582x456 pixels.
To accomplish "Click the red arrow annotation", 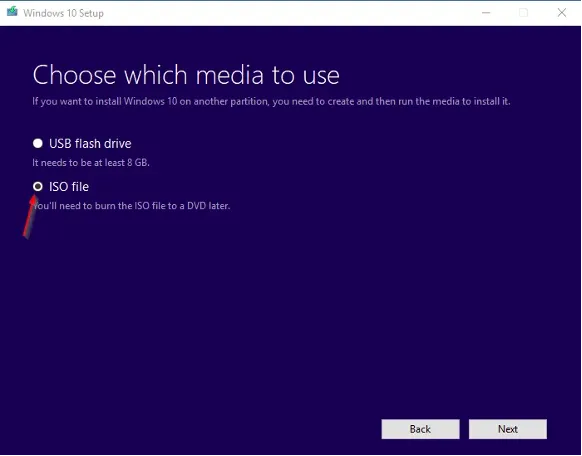I will tap(31, 217).
